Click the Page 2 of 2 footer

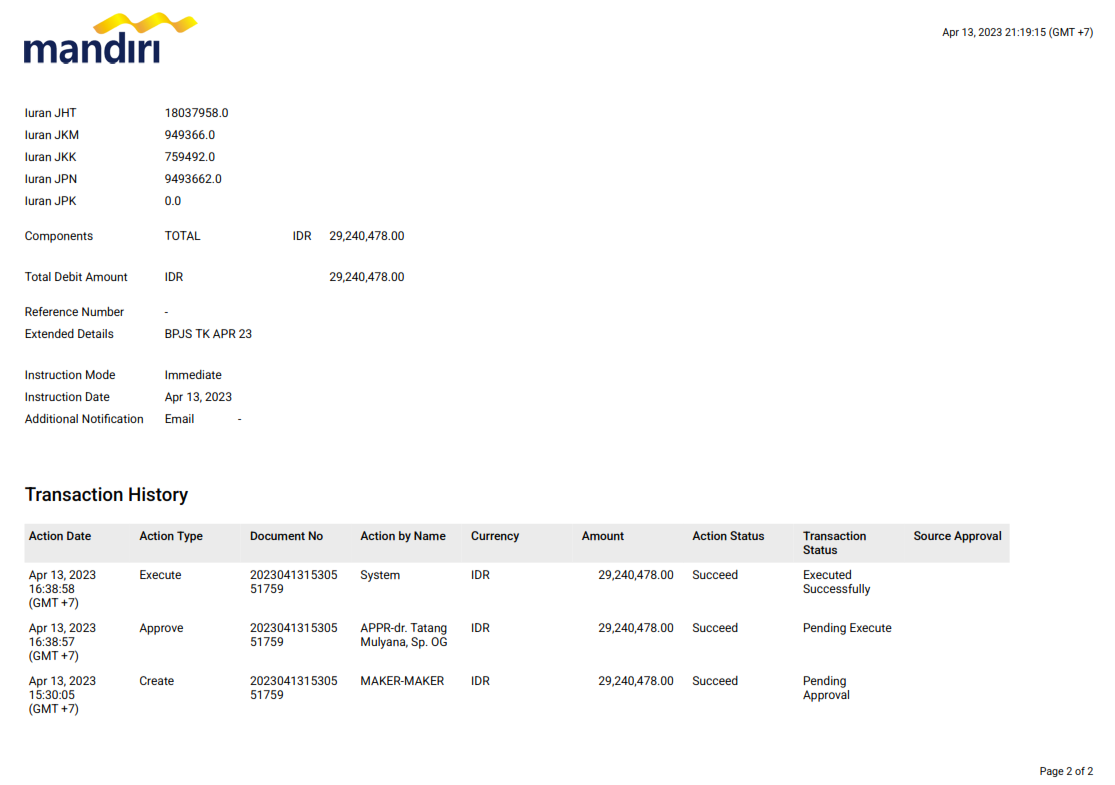tap(1066, 772)
